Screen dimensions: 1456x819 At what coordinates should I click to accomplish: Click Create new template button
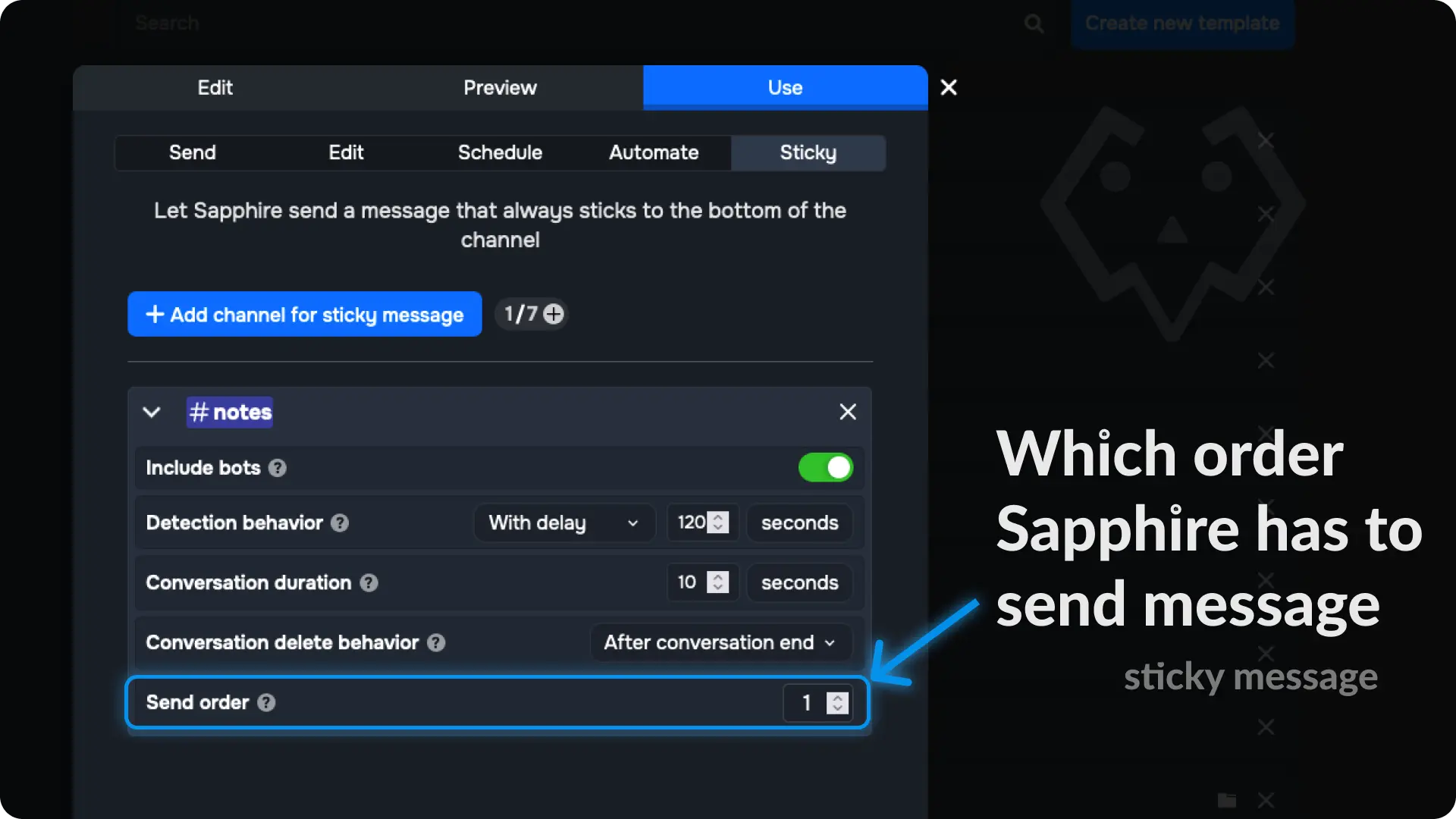(x=1182, y=24)
